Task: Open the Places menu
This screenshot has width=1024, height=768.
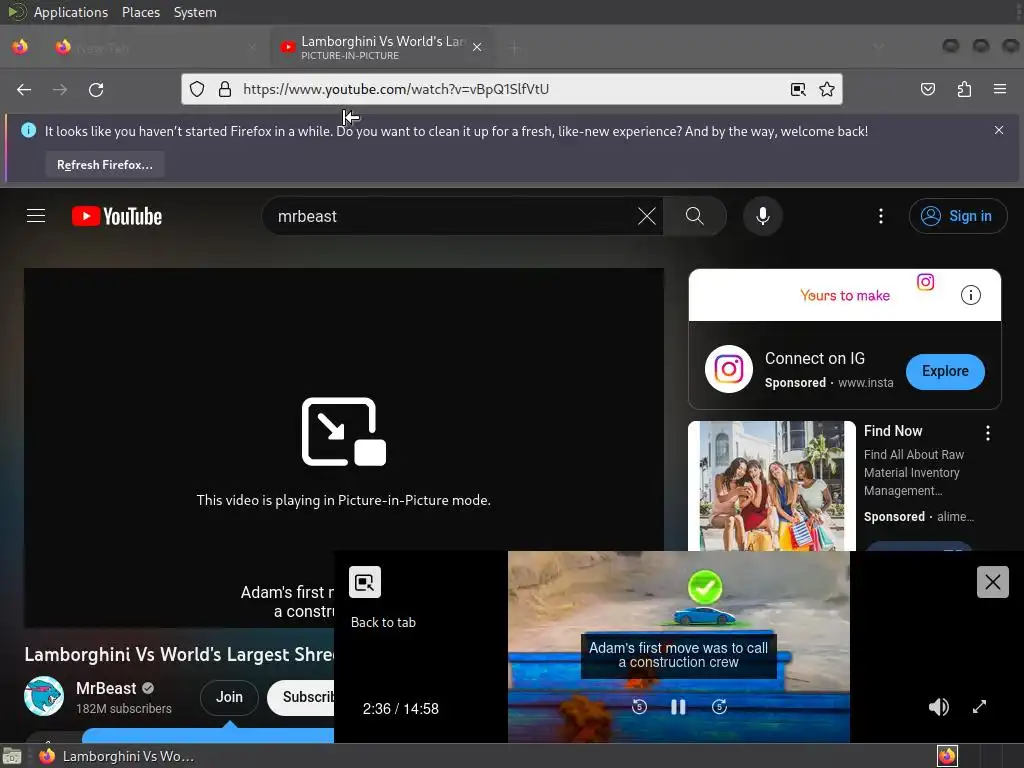Action: (141, 12)
